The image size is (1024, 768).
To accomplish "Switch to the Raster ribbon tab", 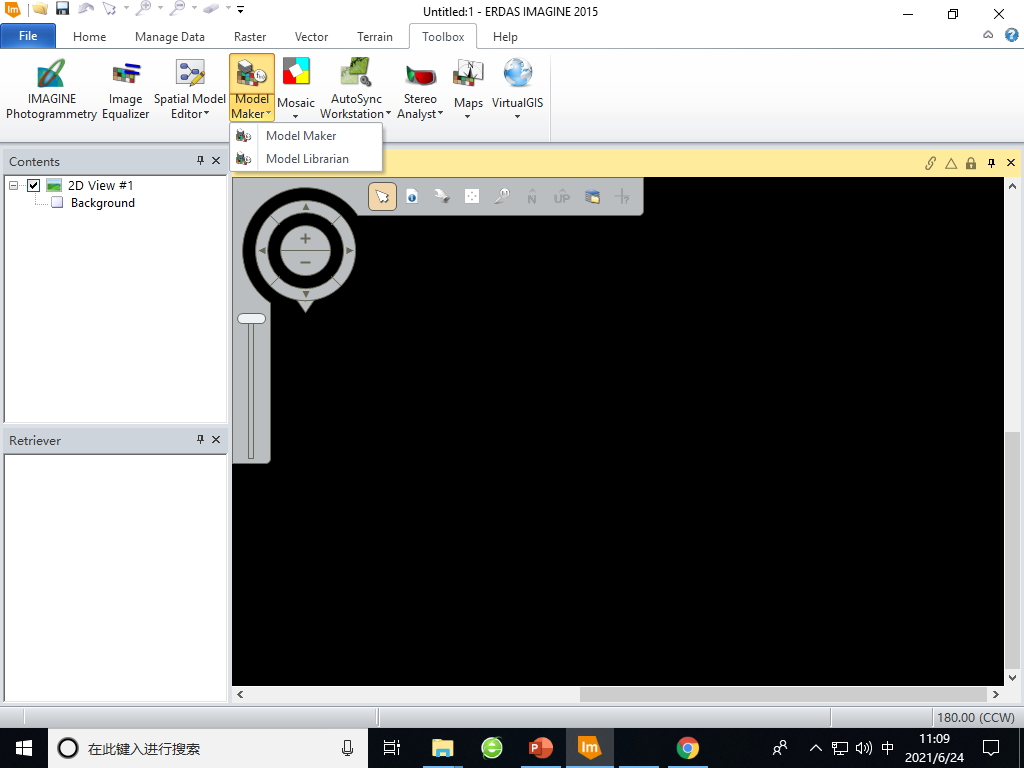I will point(250,36).
